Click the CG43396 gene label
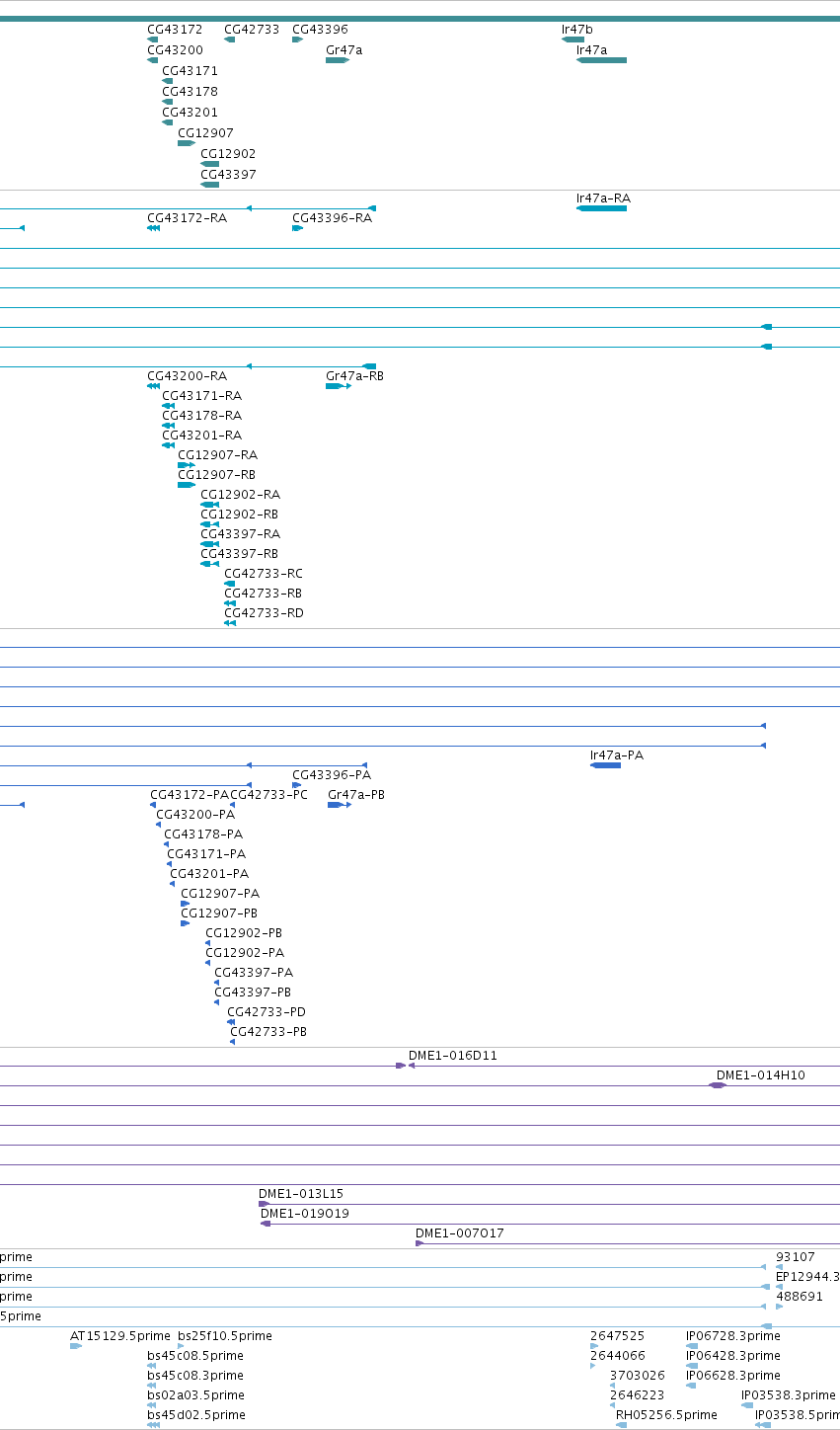 pyautogui.click(x=320, y=30)
